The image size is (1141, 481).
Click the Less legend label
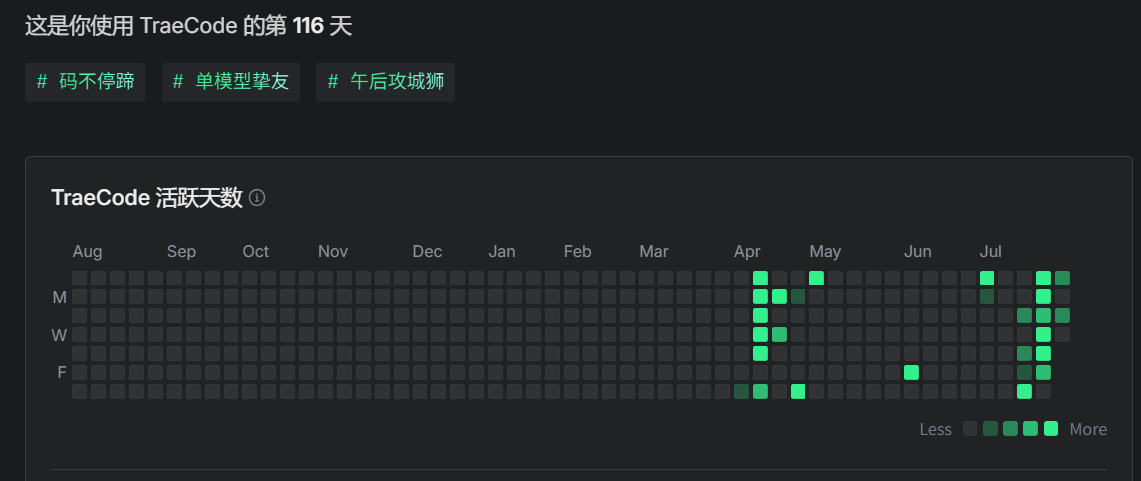tap(935, 429)
